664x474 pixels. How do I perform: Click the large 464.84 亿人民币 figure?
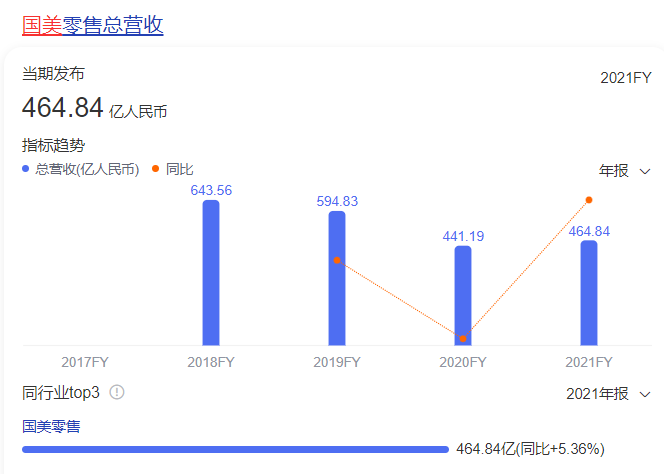pyautogui.click(x=94, y=108)
